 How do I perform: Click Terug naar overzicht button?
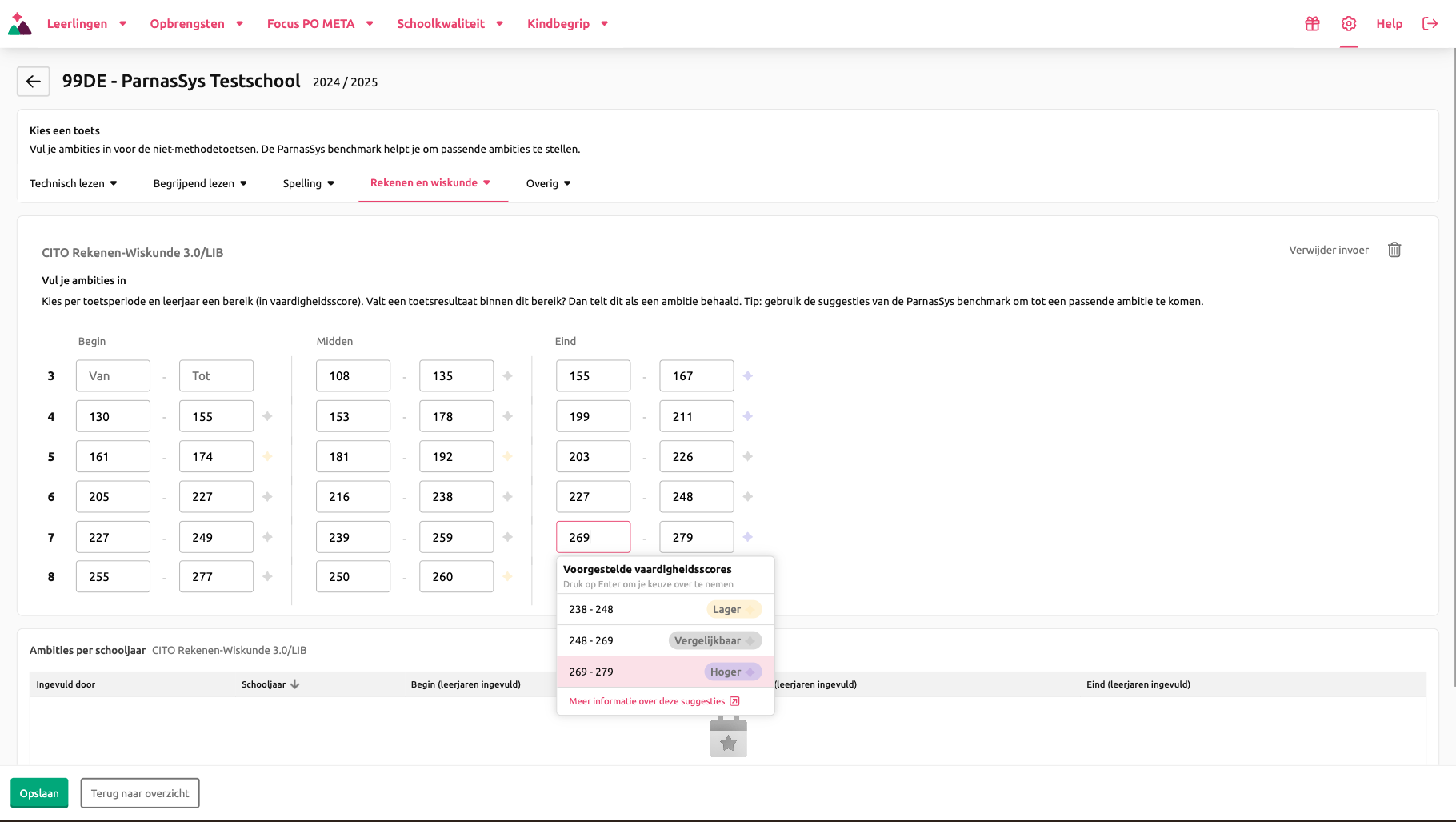pos(140,793)
